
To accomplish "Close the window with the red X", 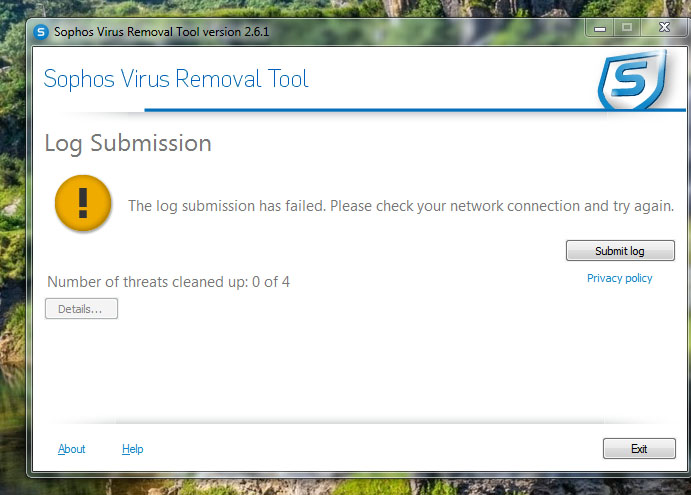I will point(664,27).
